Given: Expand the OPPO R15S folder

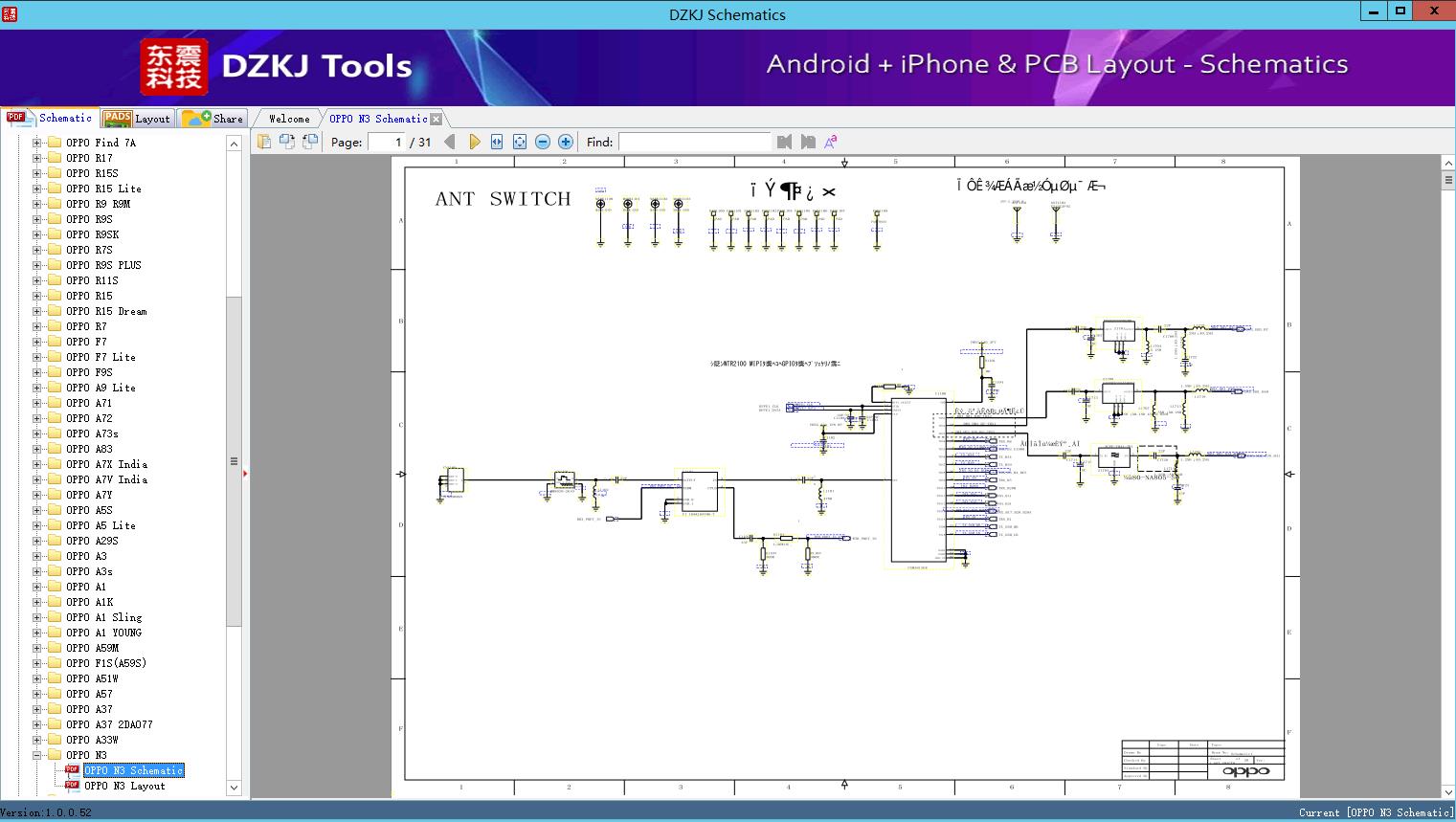Looking at the screenshot, I should tap(36, 173).
